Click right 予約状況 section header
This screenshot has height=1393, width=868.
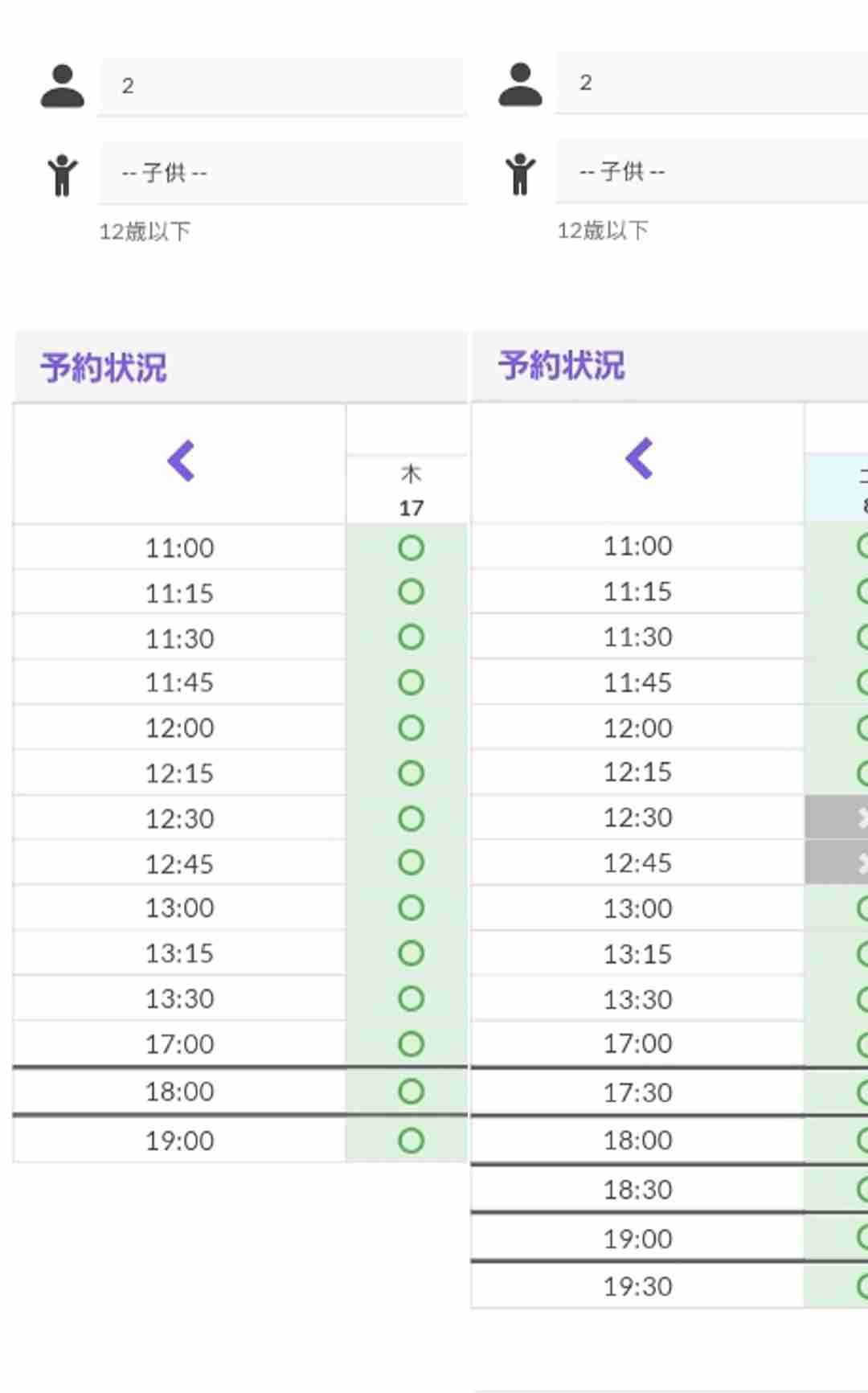[x=562, y=366]
